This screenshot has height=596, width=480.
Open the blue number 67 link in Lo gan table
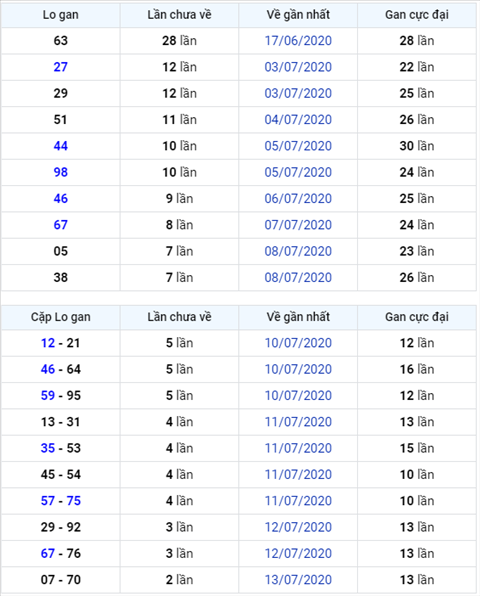(x=60, y=225)
